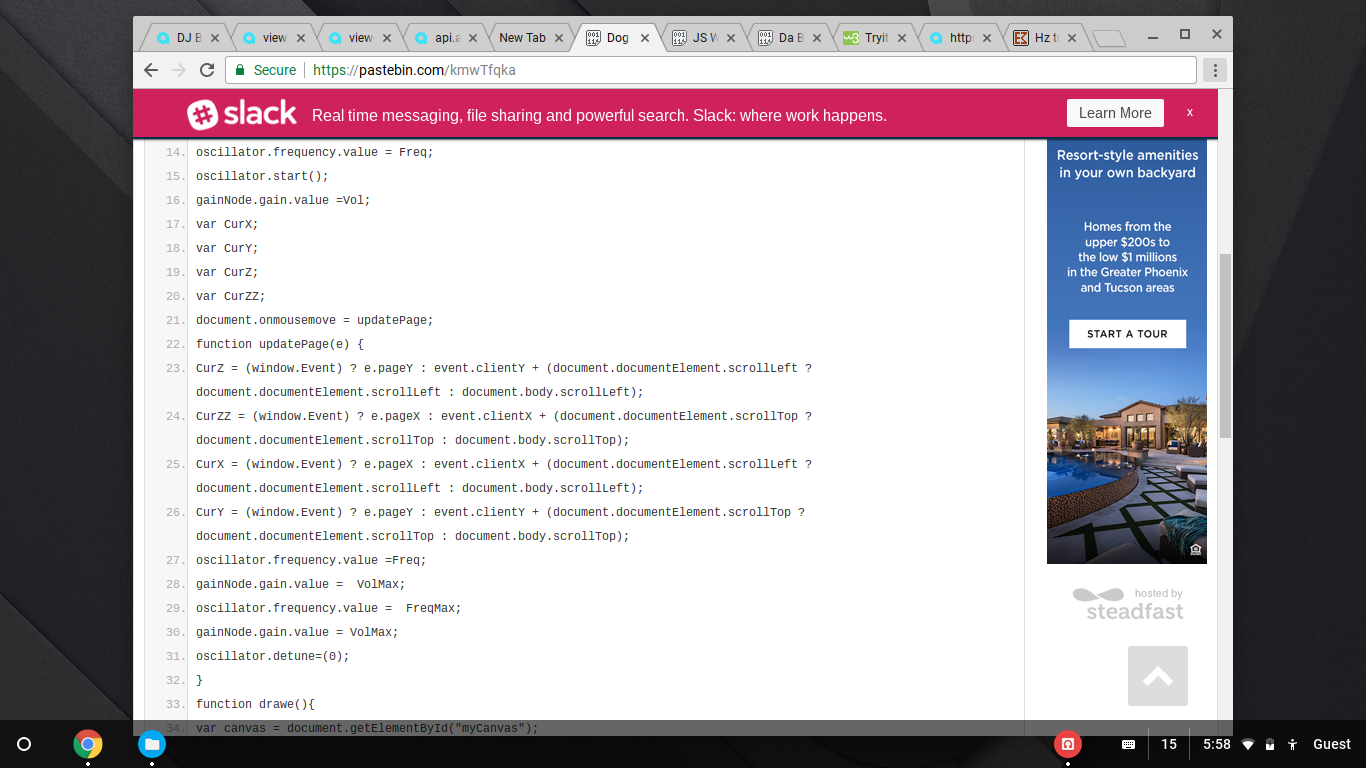Viewport: 1366px width, 768px height.
Task: Click code line var CurZZ;
Action: [x=231, y=296]
